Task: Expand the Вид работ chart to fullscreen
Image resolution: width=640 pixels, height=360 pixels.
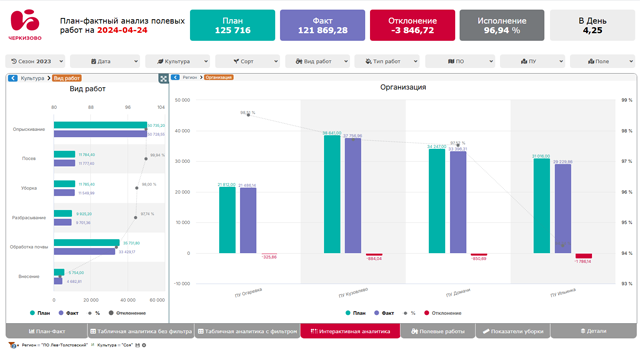Action: pos(163,79)
